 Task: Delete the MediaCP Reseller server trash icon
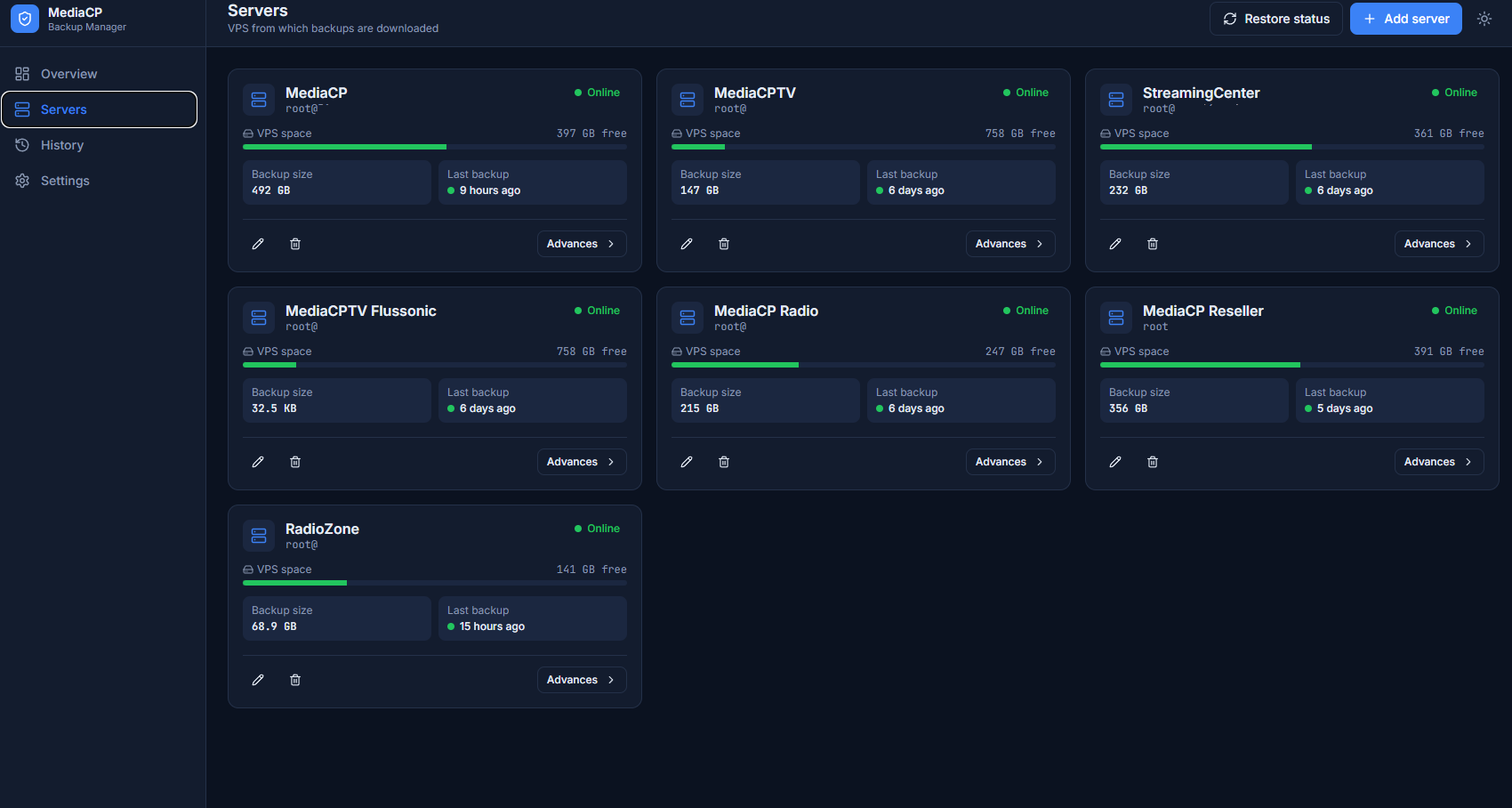point(1153,462)
